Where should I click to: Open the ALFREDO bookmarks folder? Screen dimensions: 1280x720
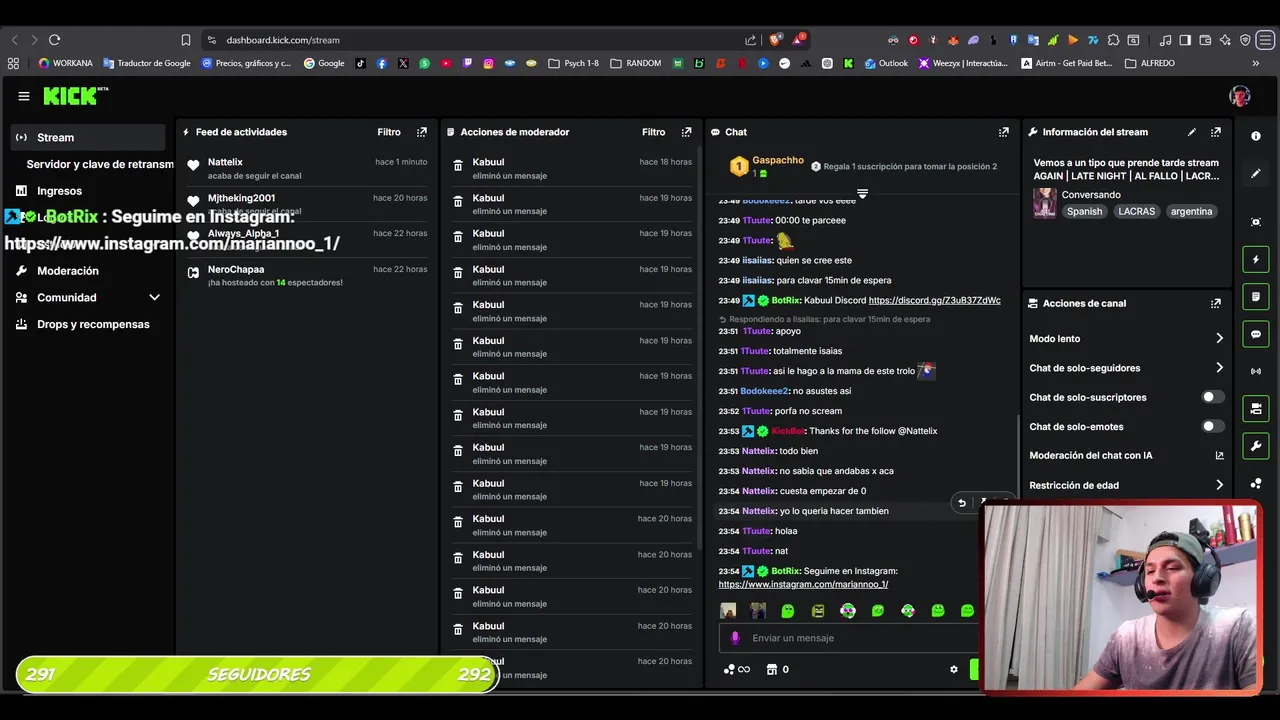point(1150,63)
